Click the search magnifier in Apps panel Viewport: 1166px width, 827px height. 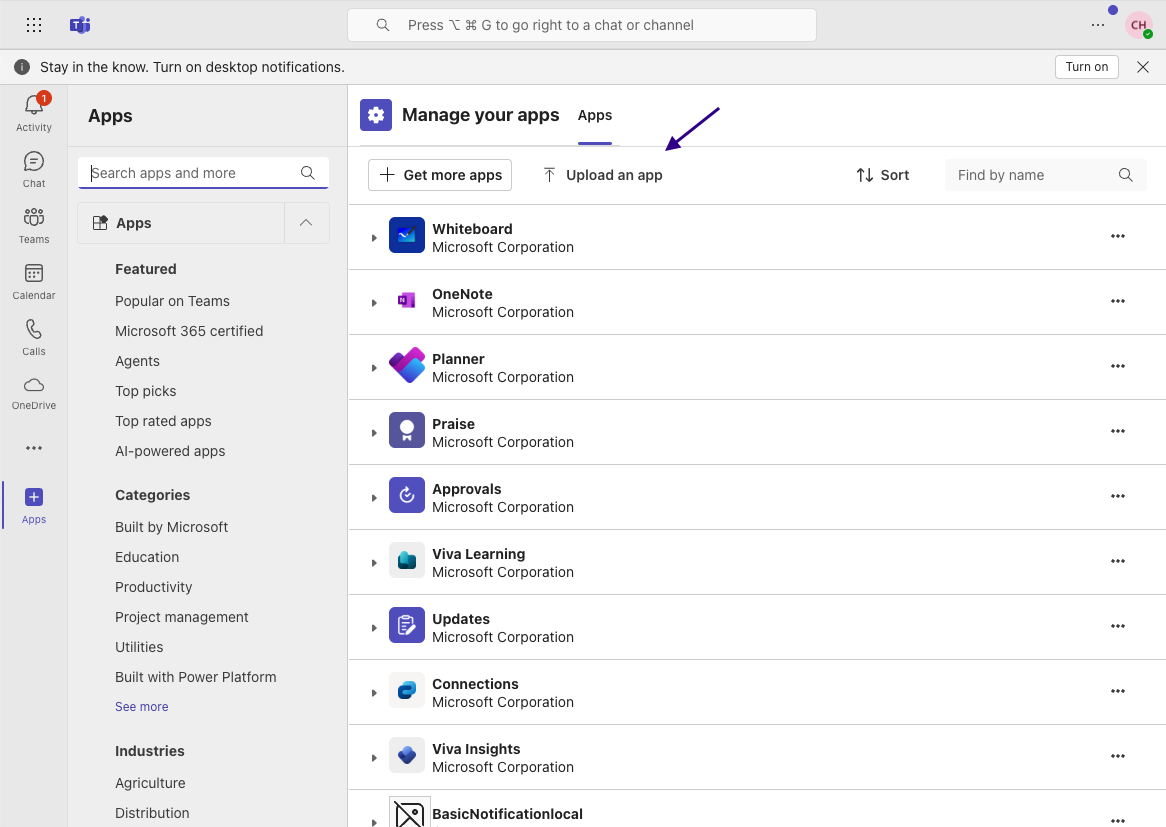pos(308,173)
